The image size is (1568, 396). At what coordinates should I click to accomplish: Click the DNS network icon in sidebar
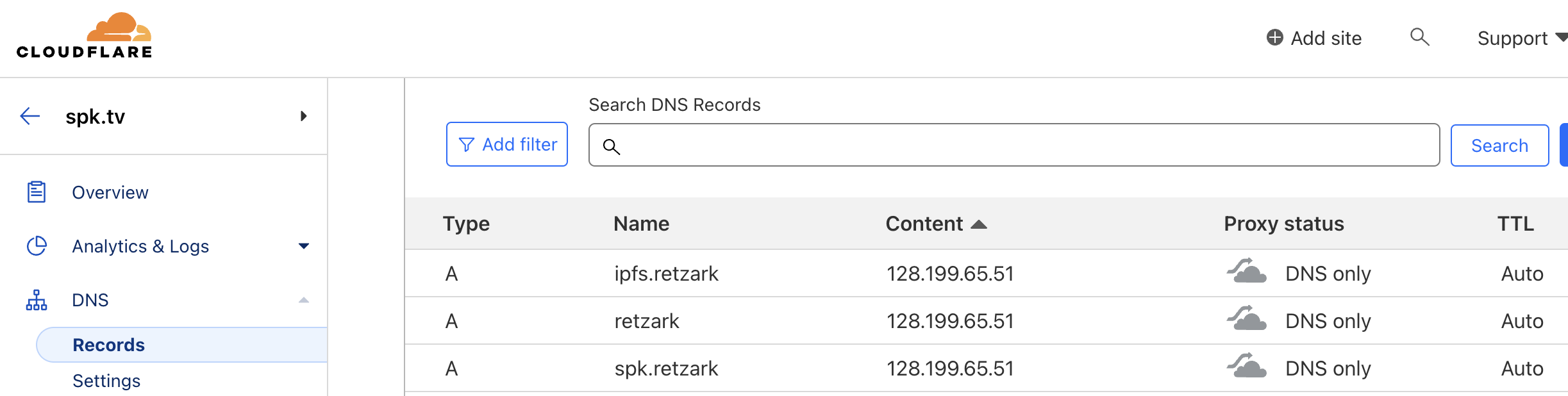tap(37, 300)
